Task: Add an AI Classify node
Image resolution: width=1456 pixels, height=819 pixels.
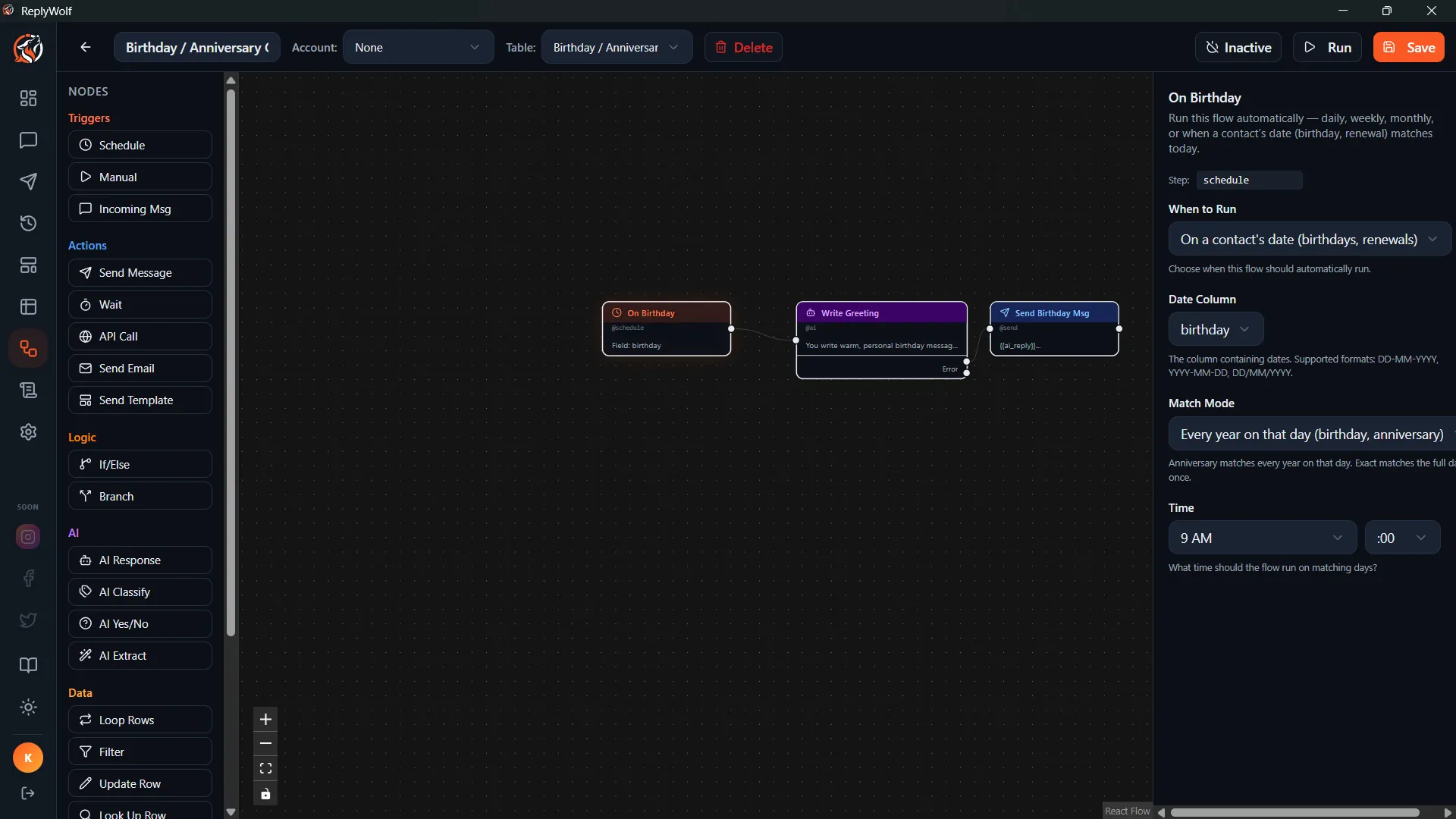Action: pos(140,592)
